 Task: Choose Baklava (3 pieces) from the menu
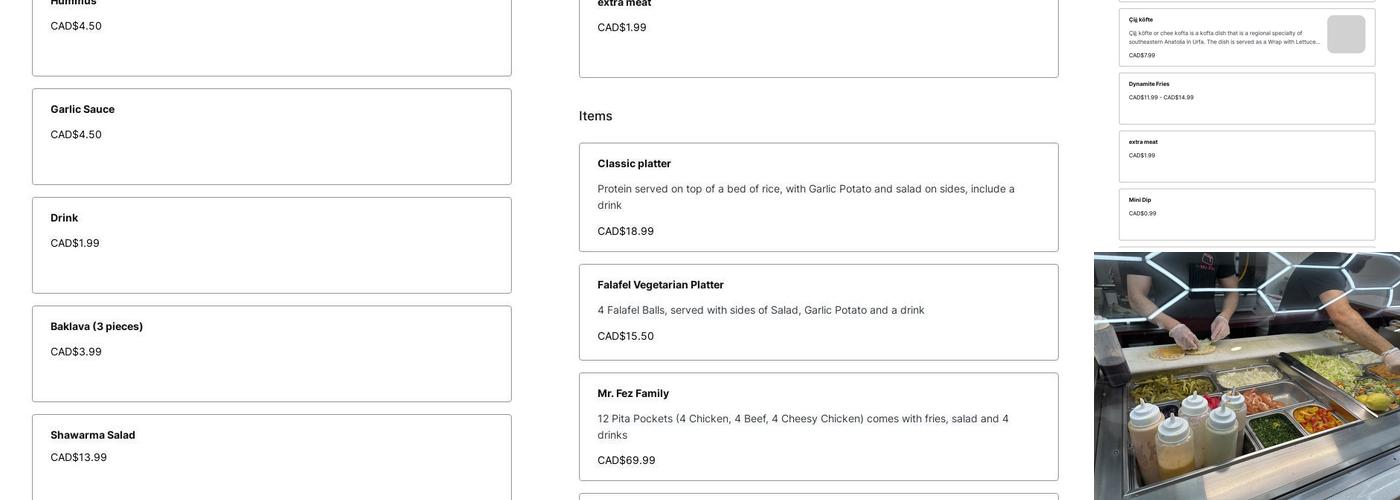tap(271, 353)
